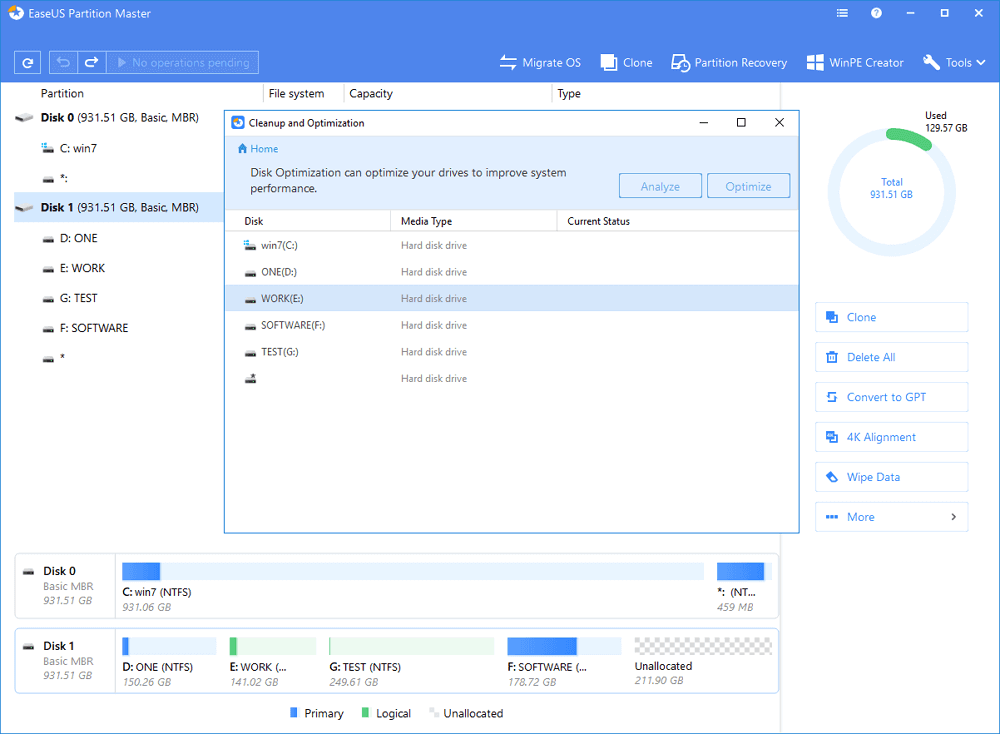Click Wipe Data action

point(892,477)
